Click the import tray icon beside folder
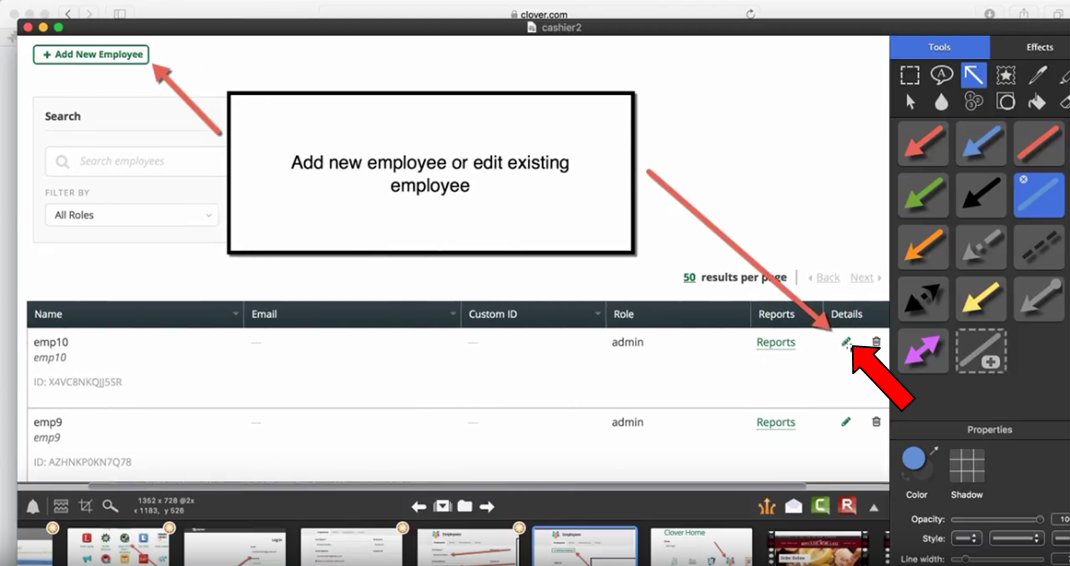The height and width of the screenshot is (566, 1070). 443,506
